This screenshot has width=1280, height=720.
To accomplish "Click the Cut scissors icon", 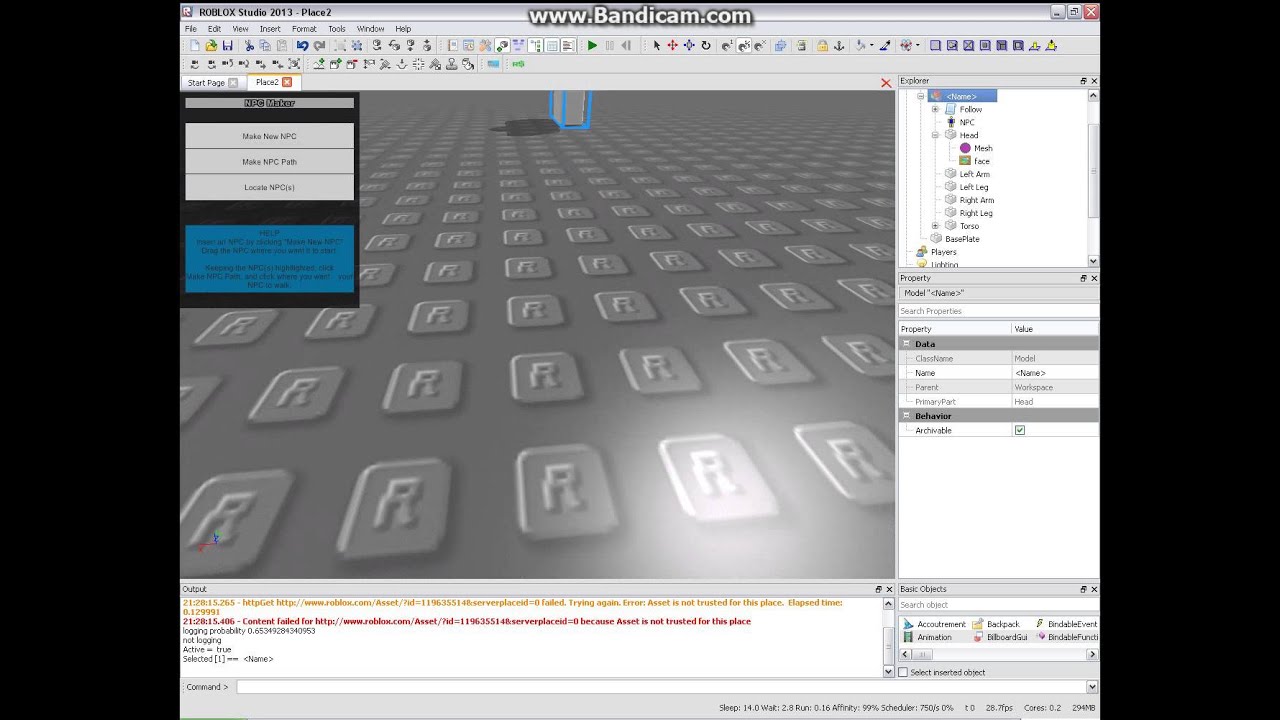I will 249,46.
